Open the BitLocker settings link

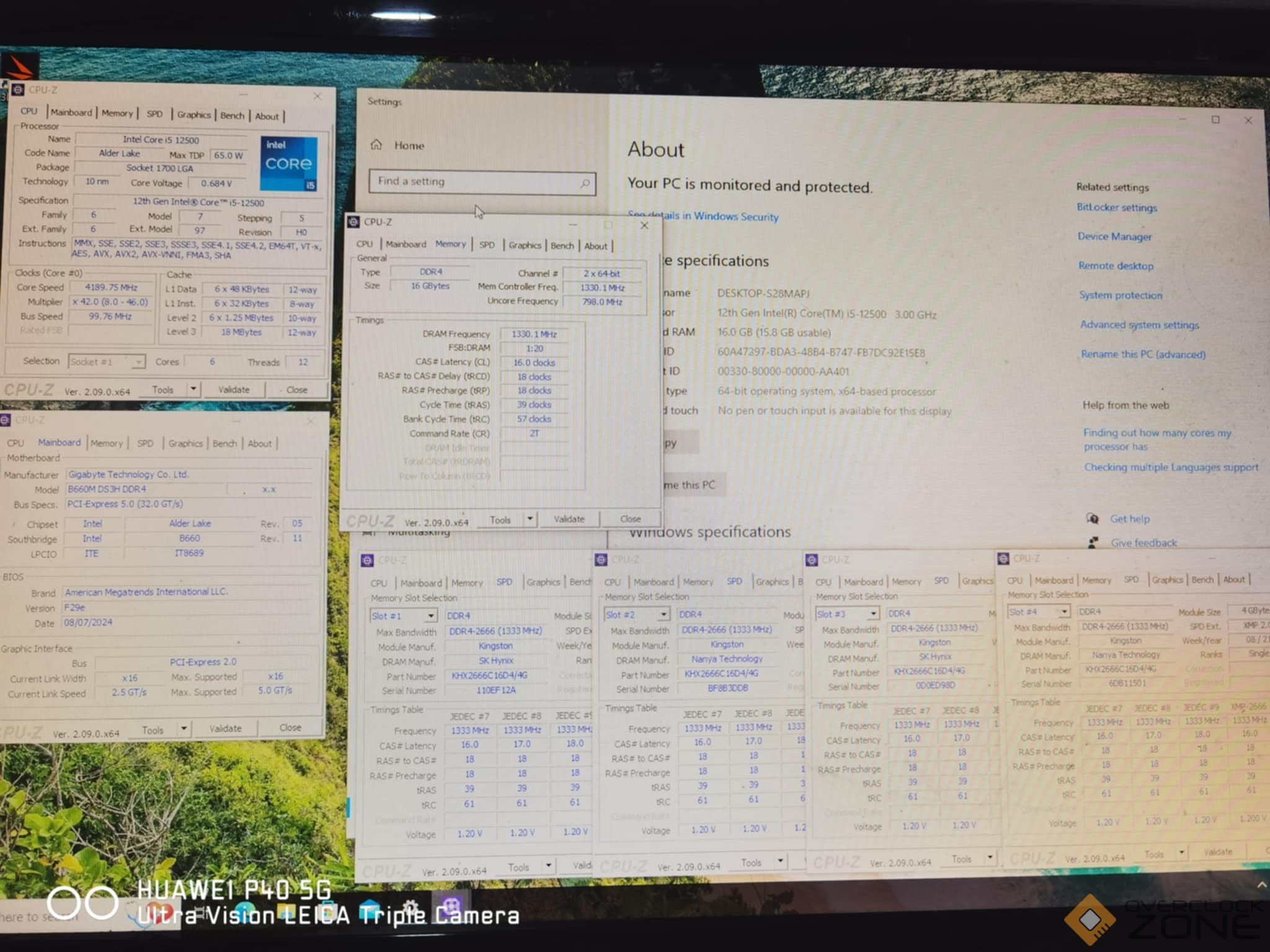click(1116, 208)
